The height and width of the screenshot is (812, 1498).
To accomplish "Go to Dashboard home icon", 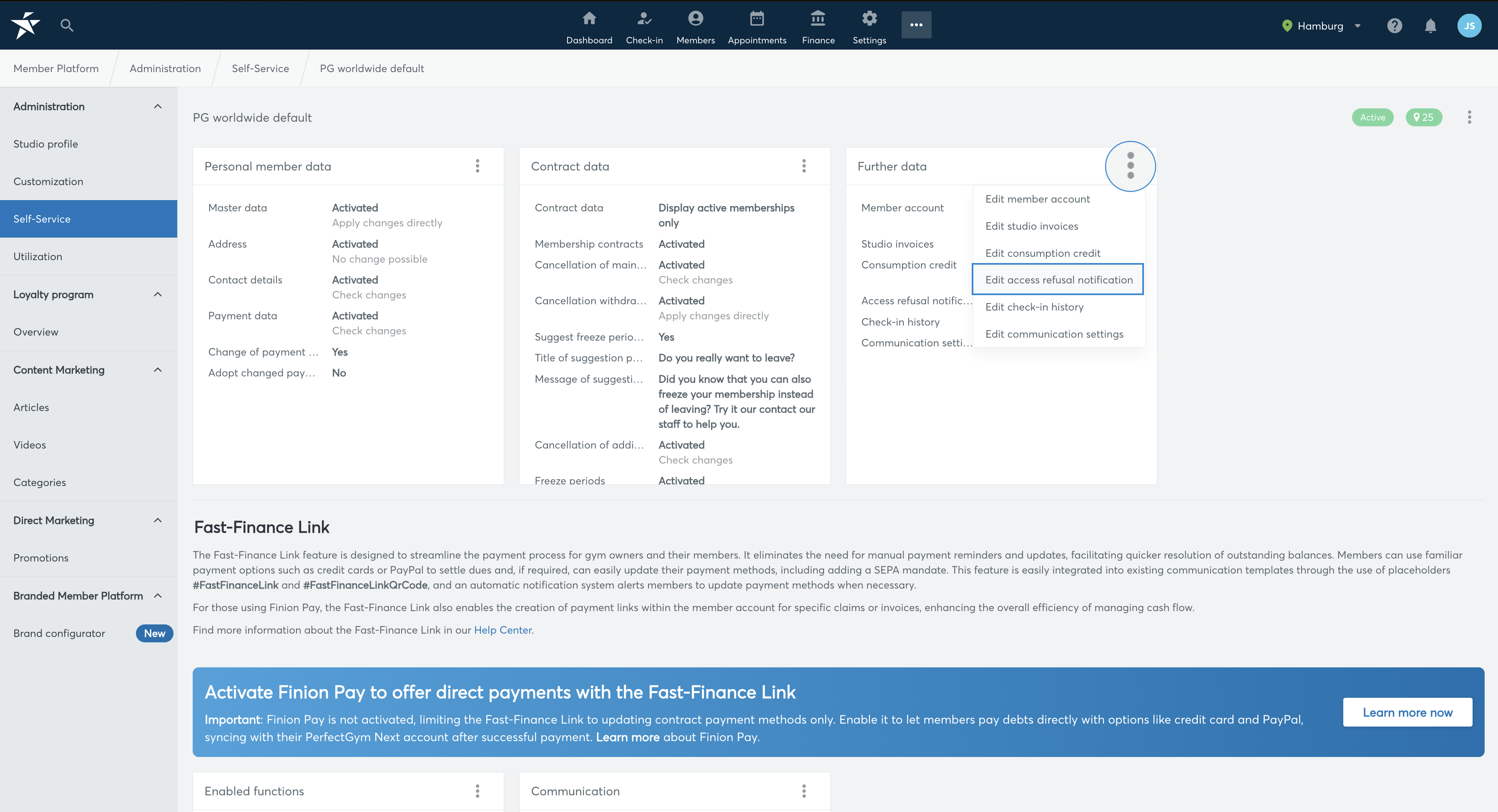I will [589, 18].
